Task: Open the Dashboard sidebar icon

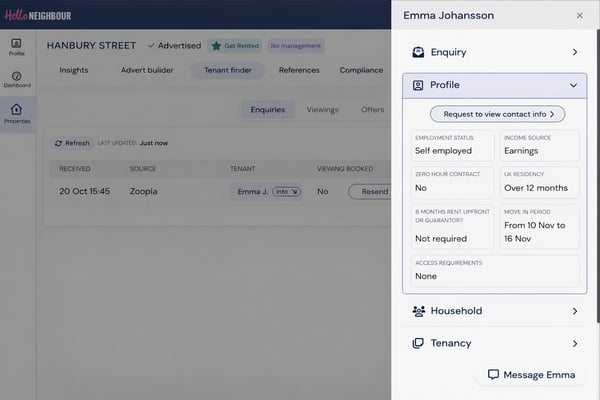Action: pyautogui.click(x=17, y=79)
